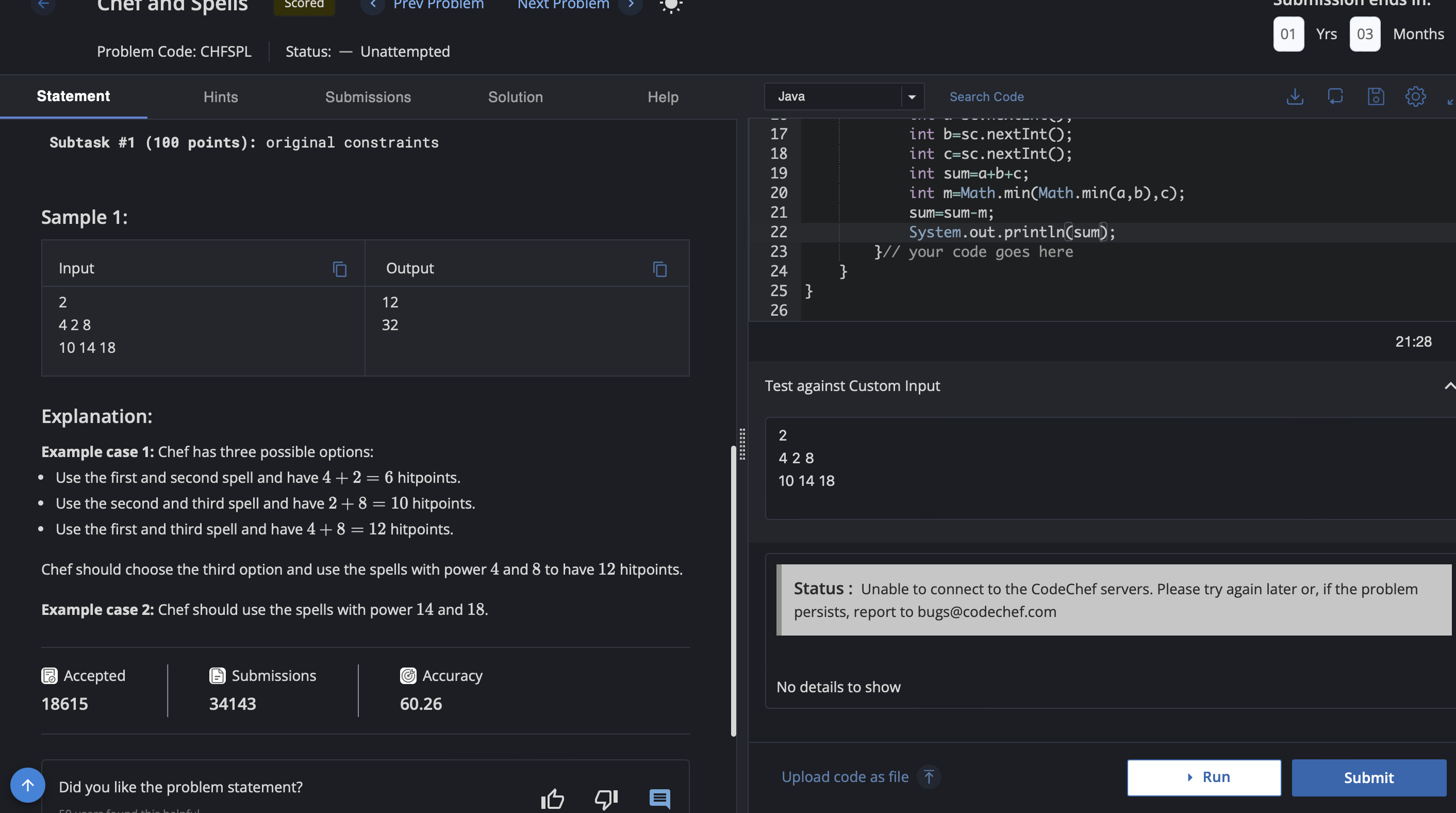Copy the sample Output text
This screenshot has height=813, width=1456.
(x=659, y=269)
